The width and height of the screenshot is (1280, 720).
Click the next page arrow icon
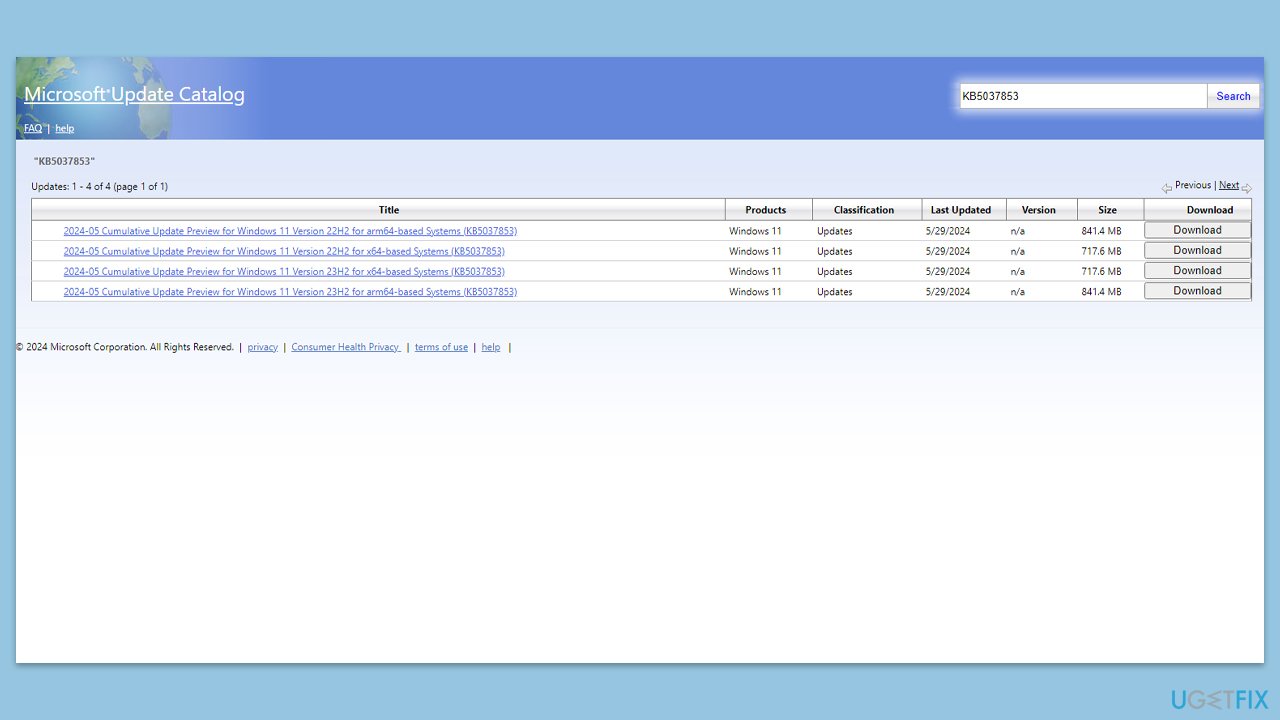pyautogui.click(x=1246, y=187)
